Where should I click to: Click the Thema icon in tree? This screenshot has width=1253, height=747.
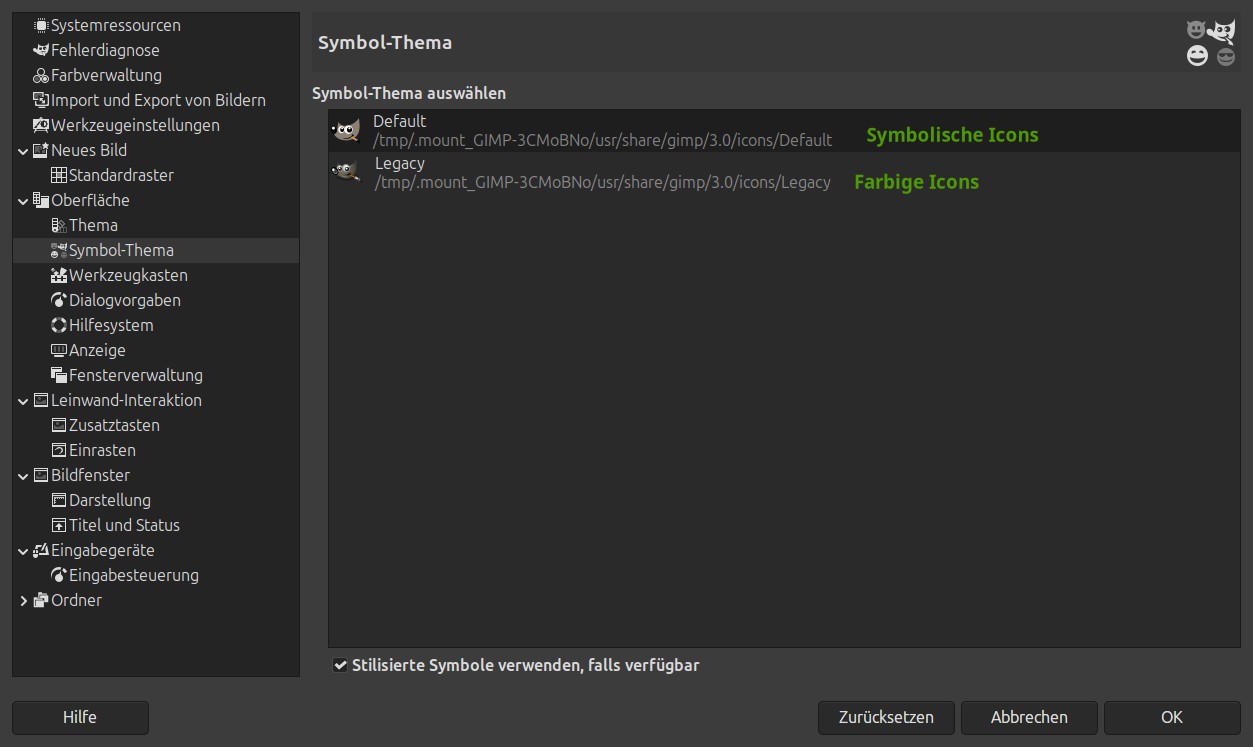59,225
